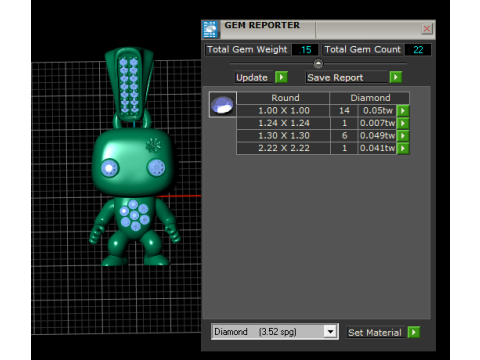Click the count cell showing 6
The image size is (480, 360).
(x=344, y=136)
